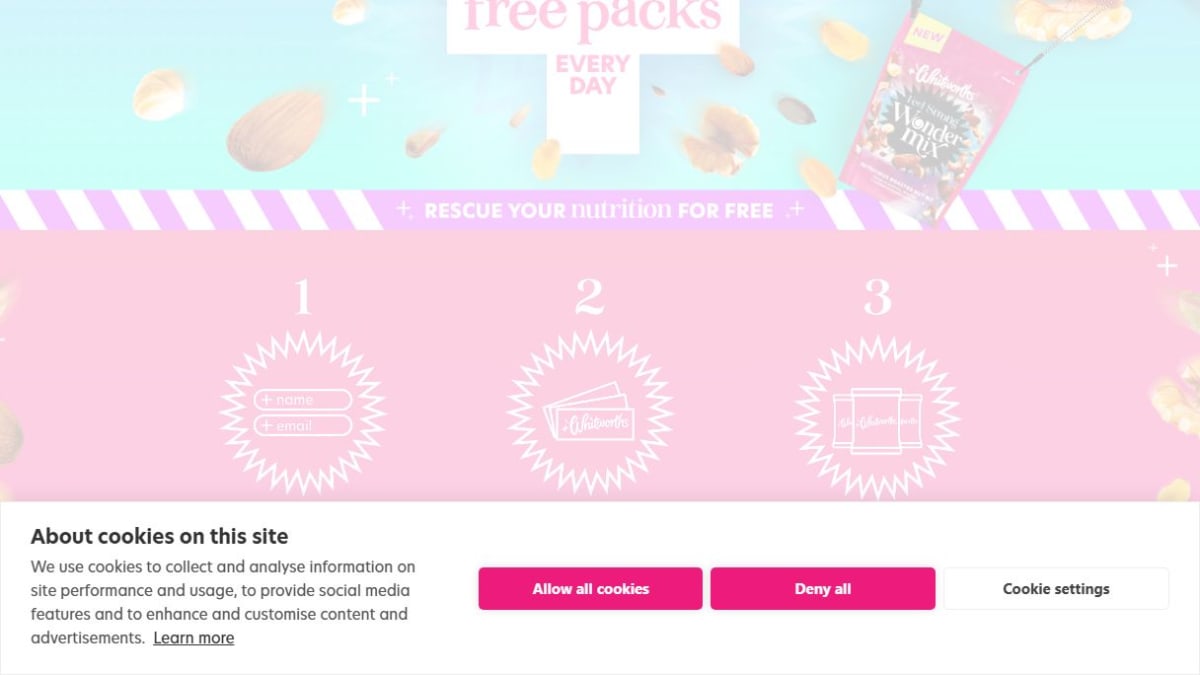The height and width of the screenshot is (675, 1200).
Task: Select the Deny all button
Action: [823, 589]
